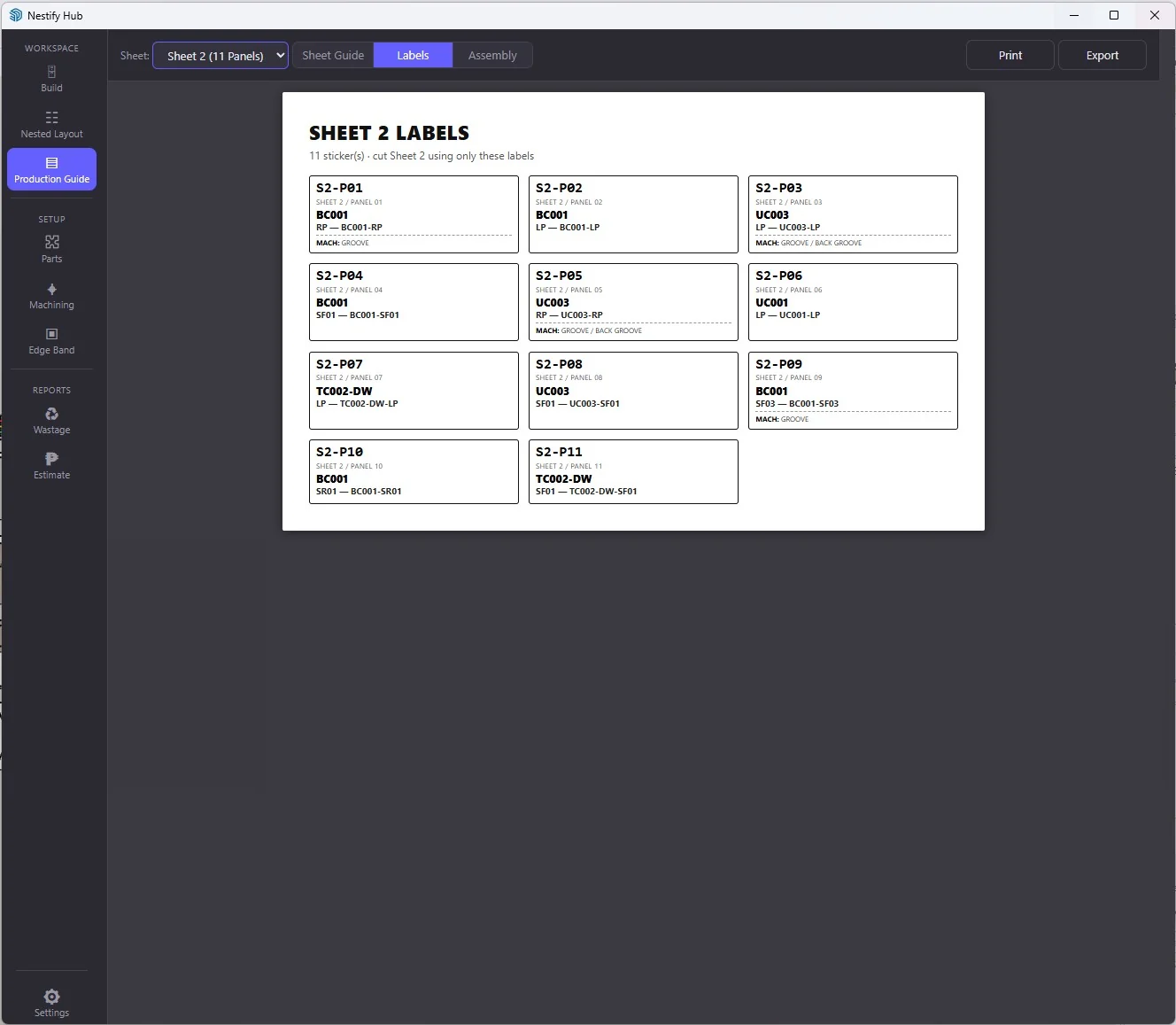This screenshot has width=1176, height=1025.
Task: Click the S2-P06 label heading
Action: click(x=778, y=276)
